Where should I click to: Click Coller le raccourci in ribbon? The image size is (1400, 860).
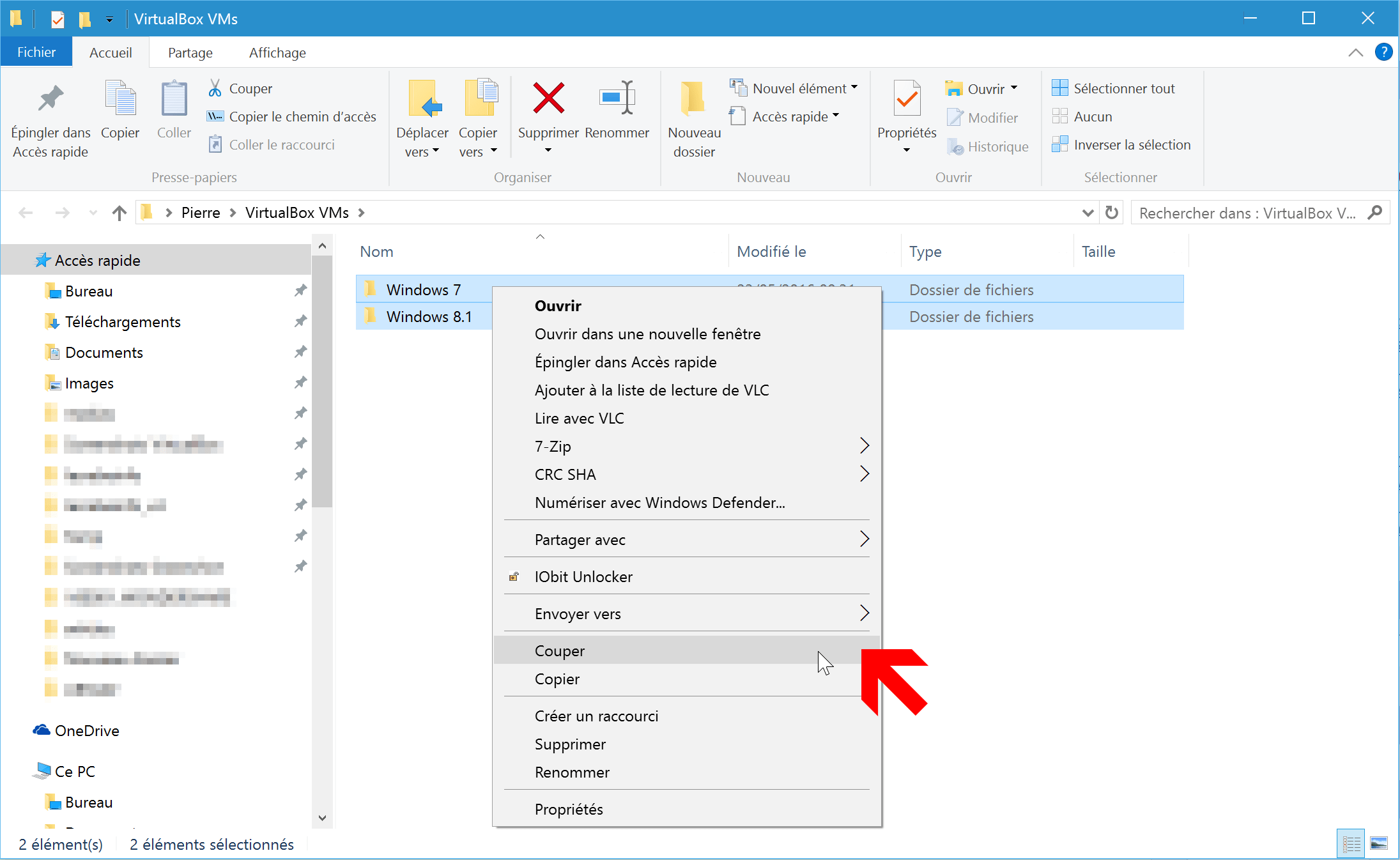(x=272, y=144)
